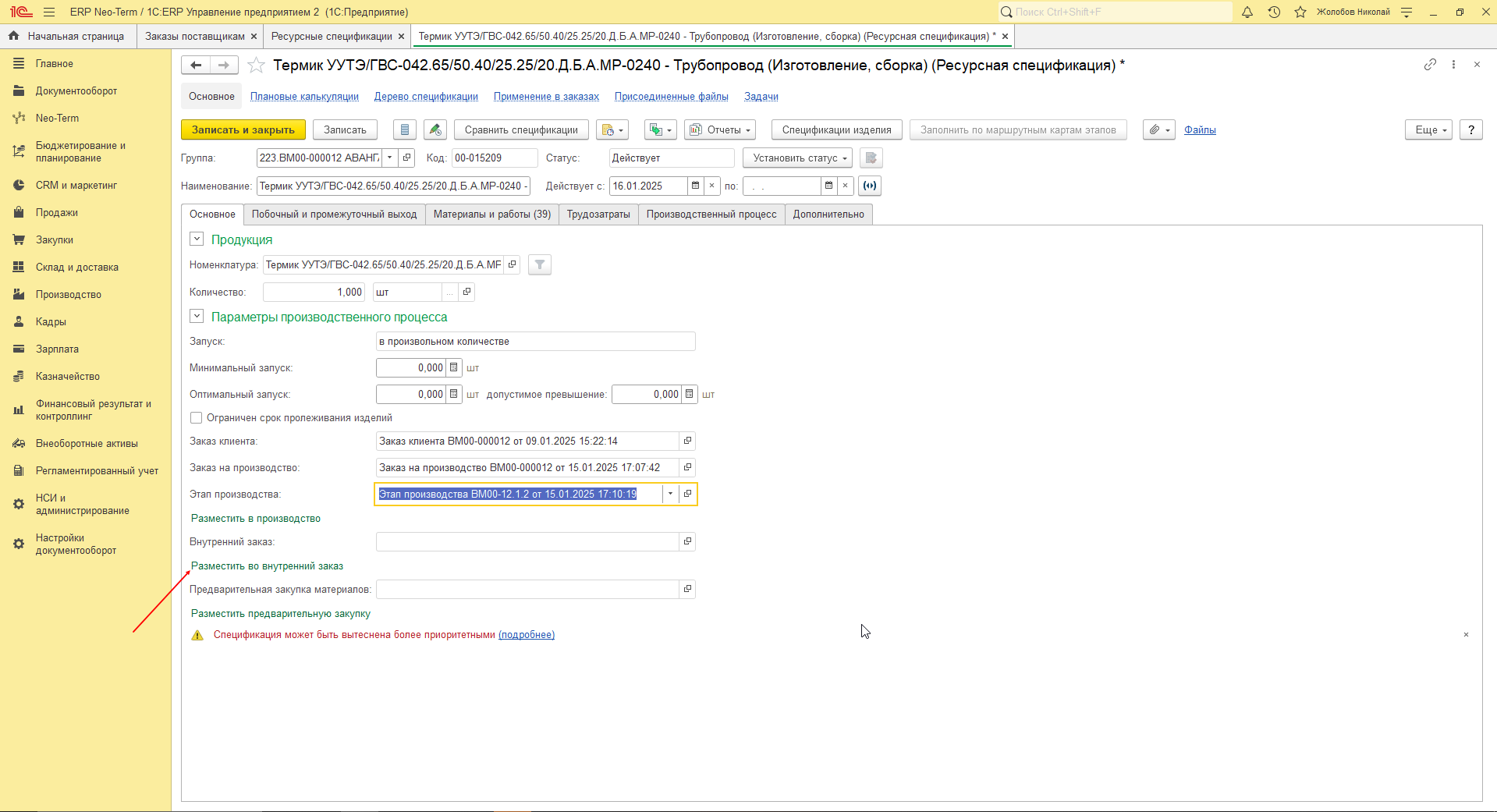The image size is (1497, 812).
Task: Open calendar for Действует с date
Action: [695, 186]
